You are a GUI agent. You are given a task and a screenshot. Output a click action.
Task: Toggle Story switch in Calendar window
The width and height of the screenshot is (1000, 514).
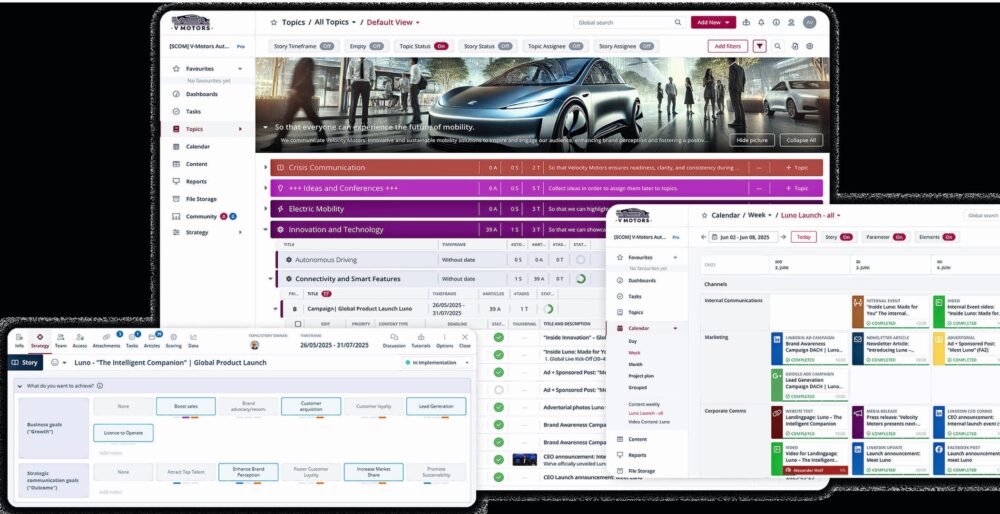tap(846, 237)
